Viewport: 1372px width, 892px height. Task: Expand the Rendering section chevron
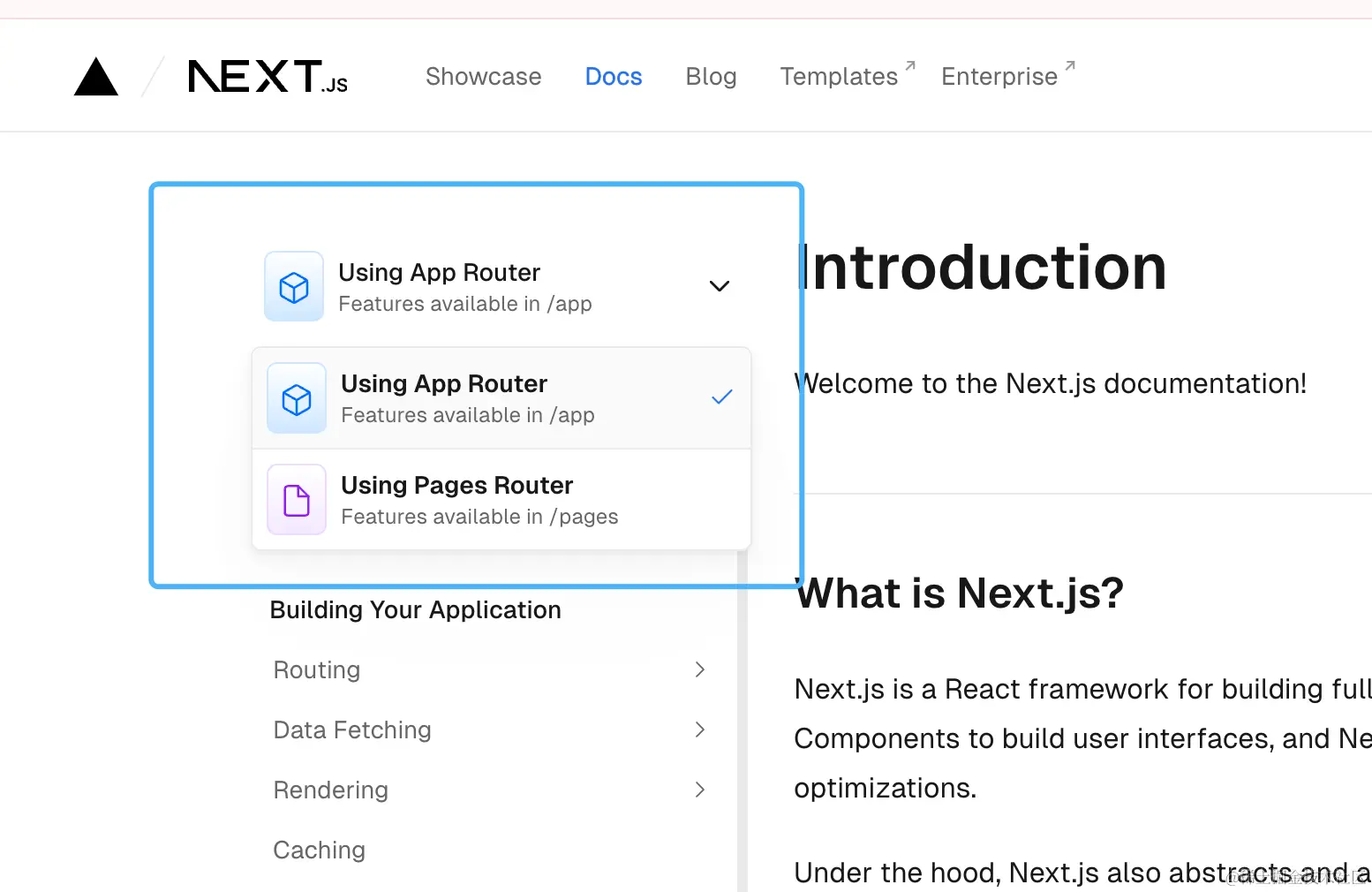point(700,790)
